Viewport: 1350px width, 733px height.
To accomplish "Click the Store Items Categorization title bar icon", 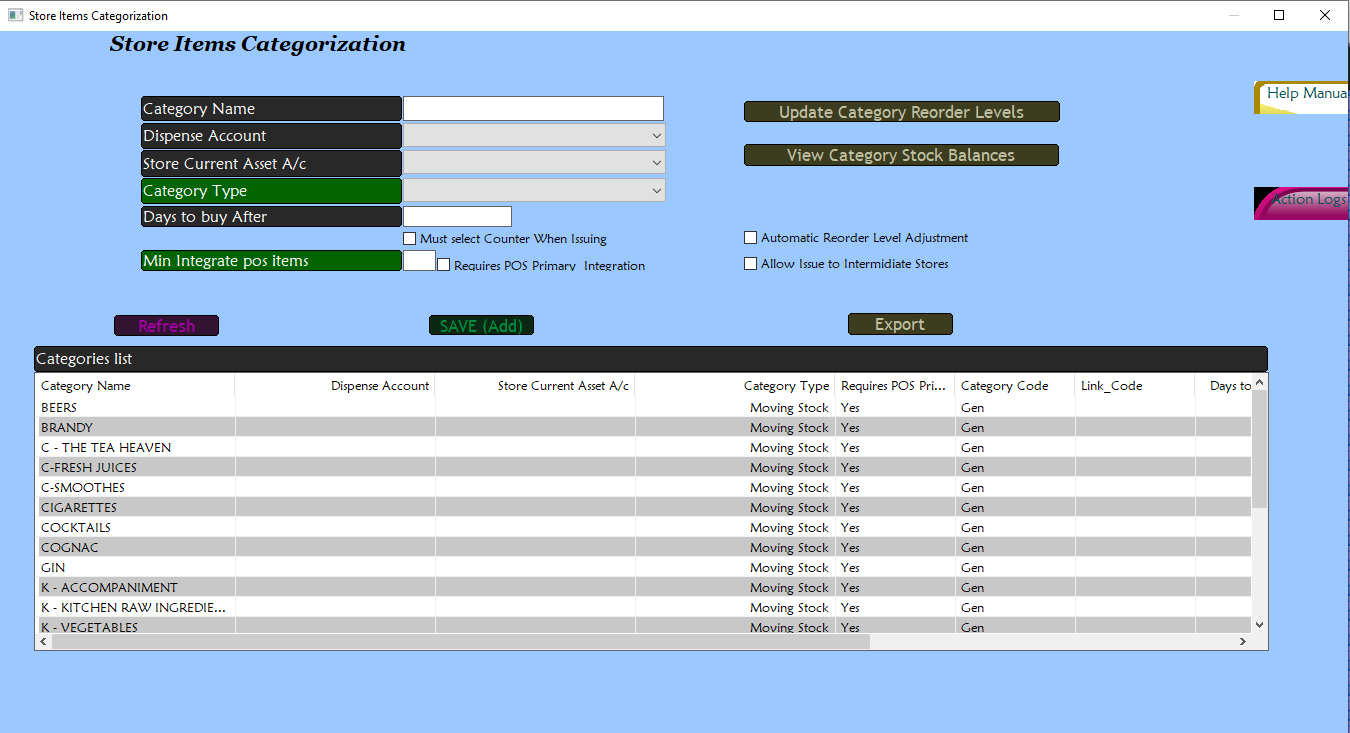I will [15, 15].
